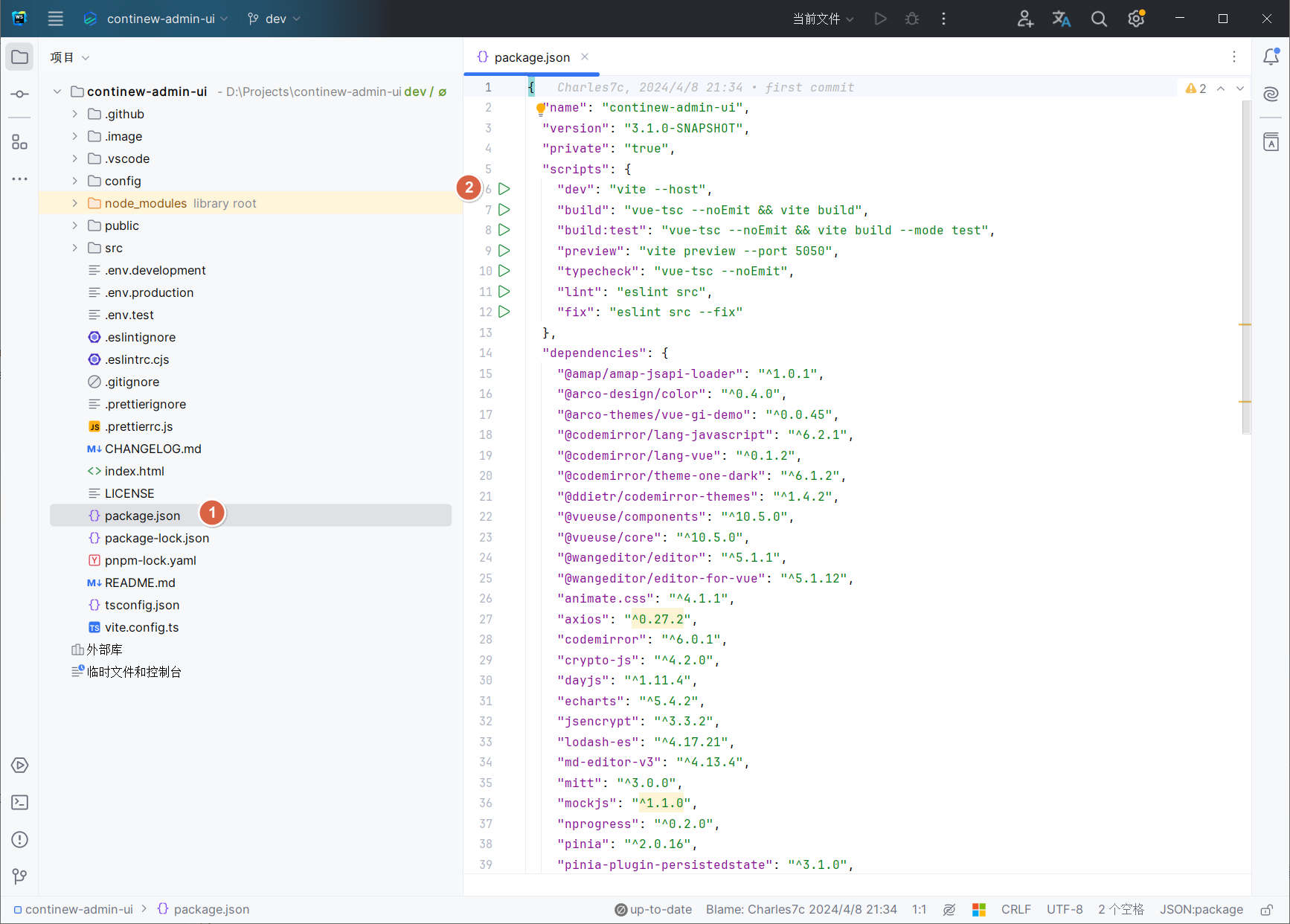Show more tool windows ellipsis

point(20,179)
